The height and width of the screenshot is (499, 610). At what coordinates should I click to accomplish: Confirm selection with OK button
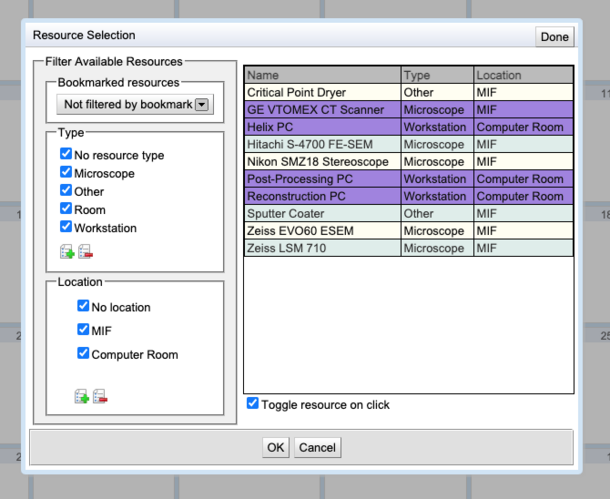coord(275,447)
